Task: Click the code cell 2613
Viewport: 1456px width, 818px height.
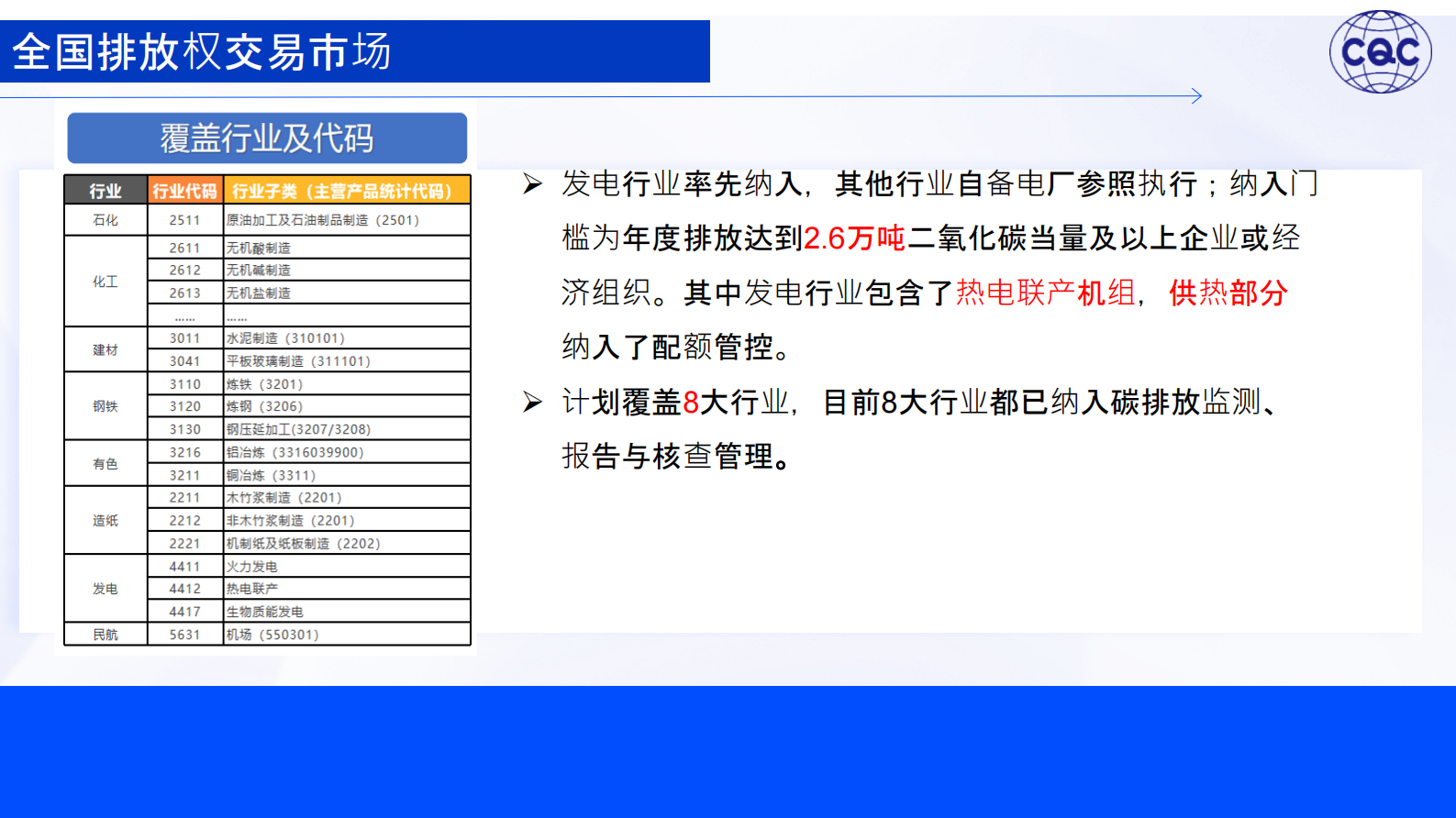Action: point(184,293)
